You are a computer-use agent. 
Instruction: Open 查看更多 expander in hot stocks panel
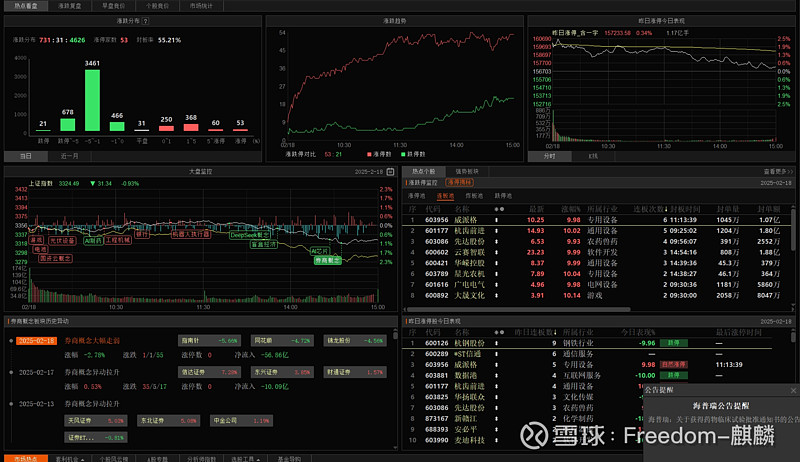point(779,171)
